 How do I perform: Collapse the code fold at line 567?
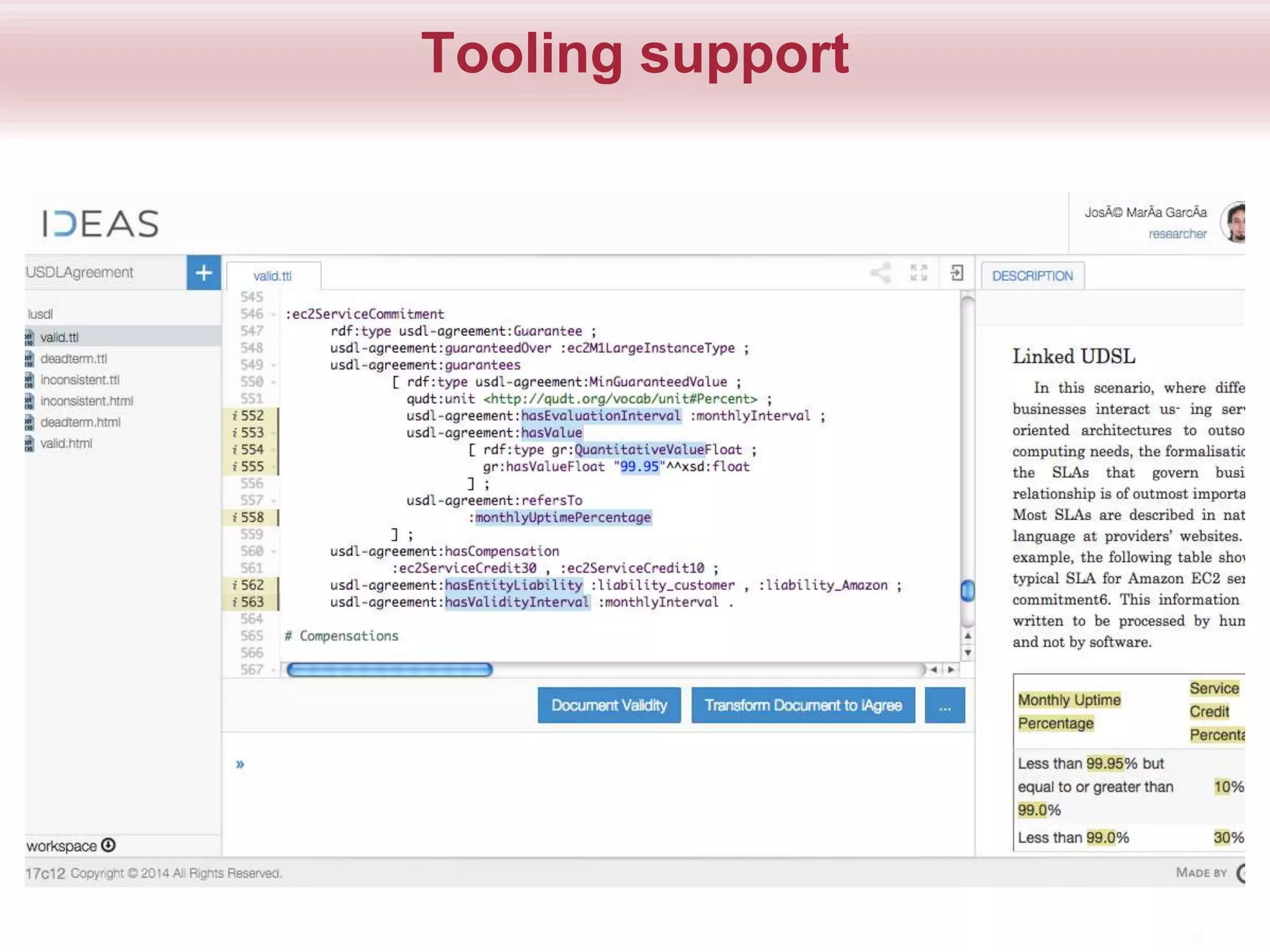[273, 669]
